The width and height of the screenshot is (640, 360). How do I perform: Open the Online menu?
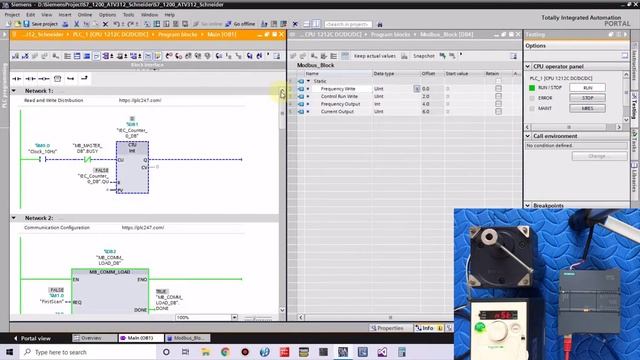pyautogui.click(x=85, y=14)
